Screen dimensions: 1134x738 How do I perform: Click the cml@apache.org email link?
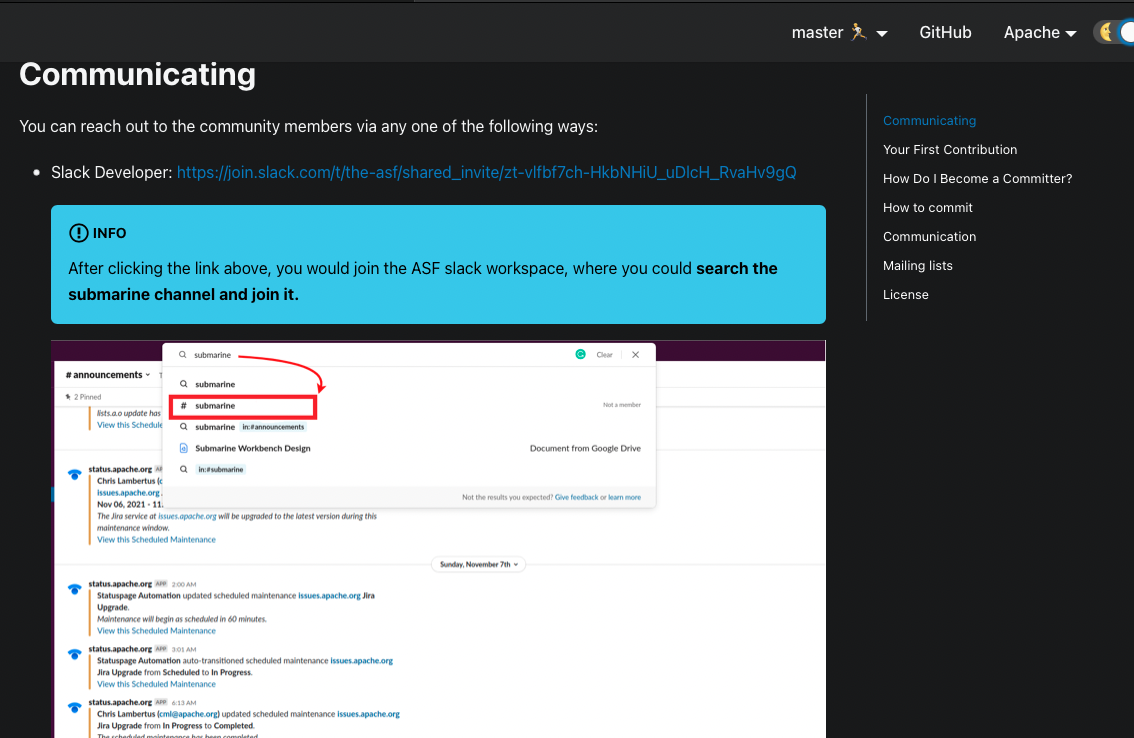[188, 714]
